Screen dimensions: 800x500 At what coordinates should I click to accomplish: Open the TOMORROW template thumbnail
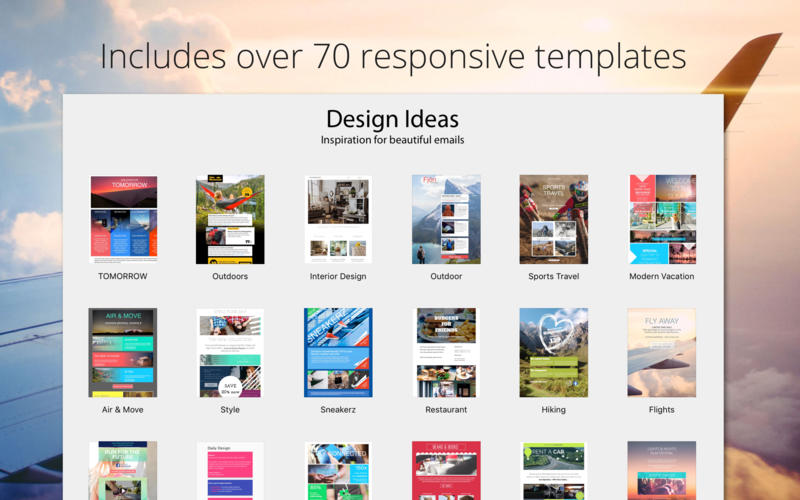(123, 219)
